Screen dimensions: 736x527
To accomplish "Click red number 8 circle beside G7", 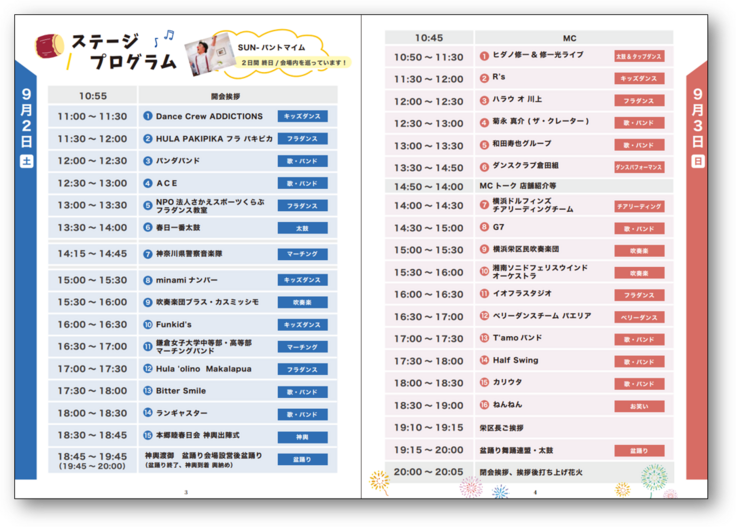I will (x=484, y=227).
